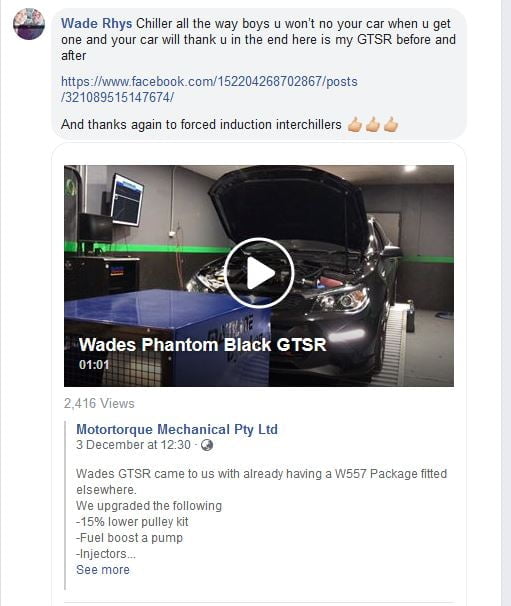Expand post text with See more
The image size is (511, 606).
pyautogui.click(x=103, y=570)
